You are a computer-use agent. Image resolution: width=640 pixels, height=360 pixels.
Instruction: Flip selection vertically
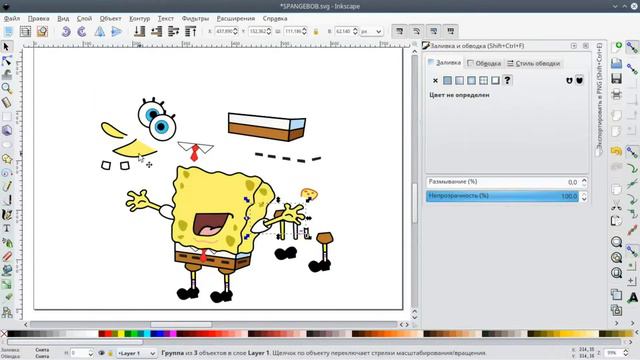(x=116, y=31)
